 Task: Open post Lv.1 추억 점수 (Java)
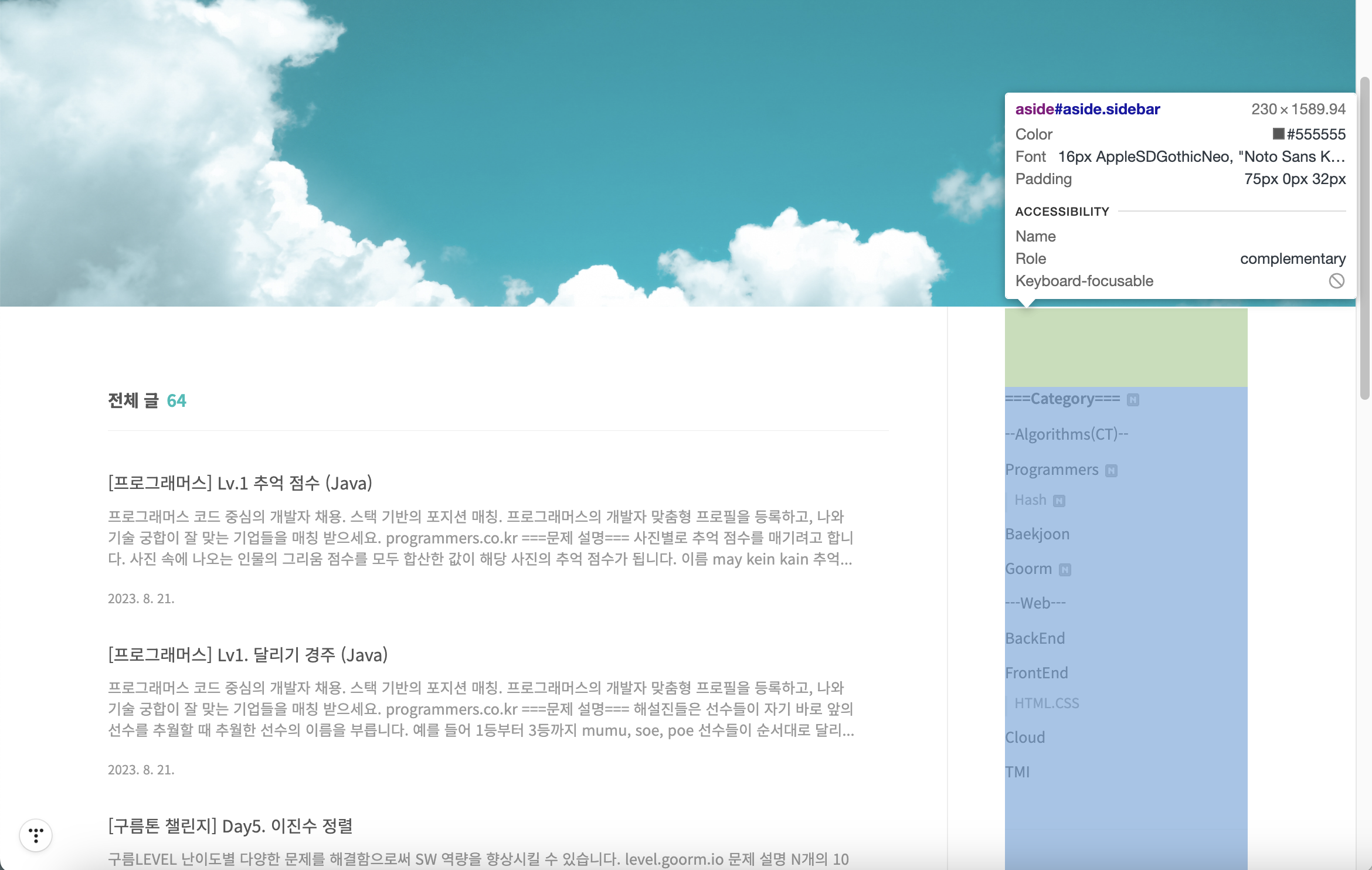[240, 483]
